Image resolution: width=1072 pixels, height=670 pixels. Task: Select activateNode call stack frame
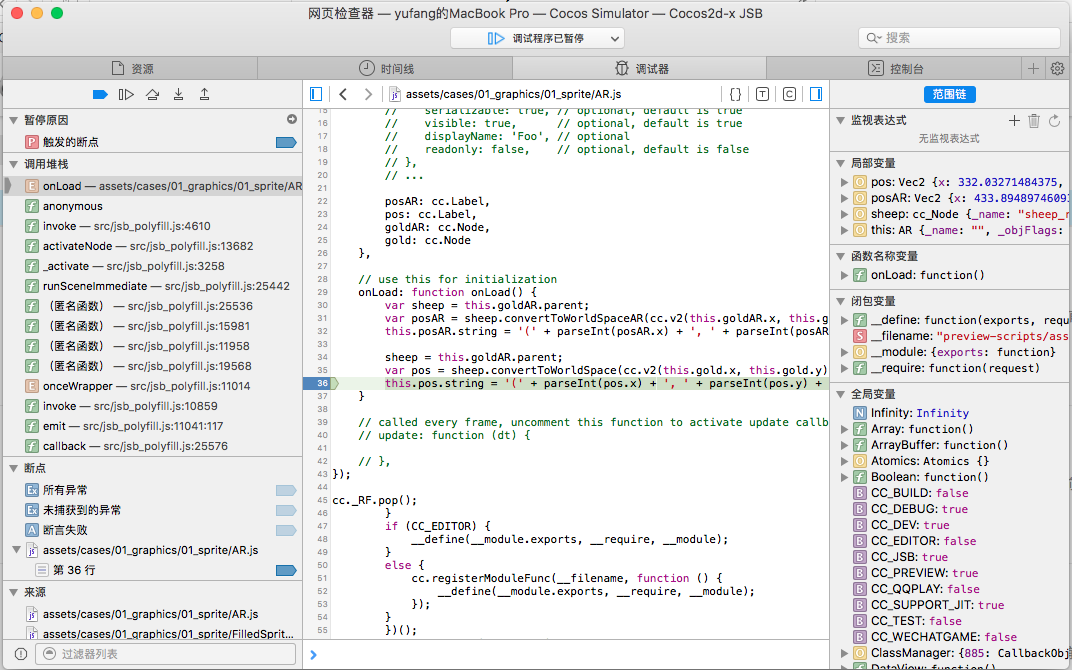click(x=153, y=246)
